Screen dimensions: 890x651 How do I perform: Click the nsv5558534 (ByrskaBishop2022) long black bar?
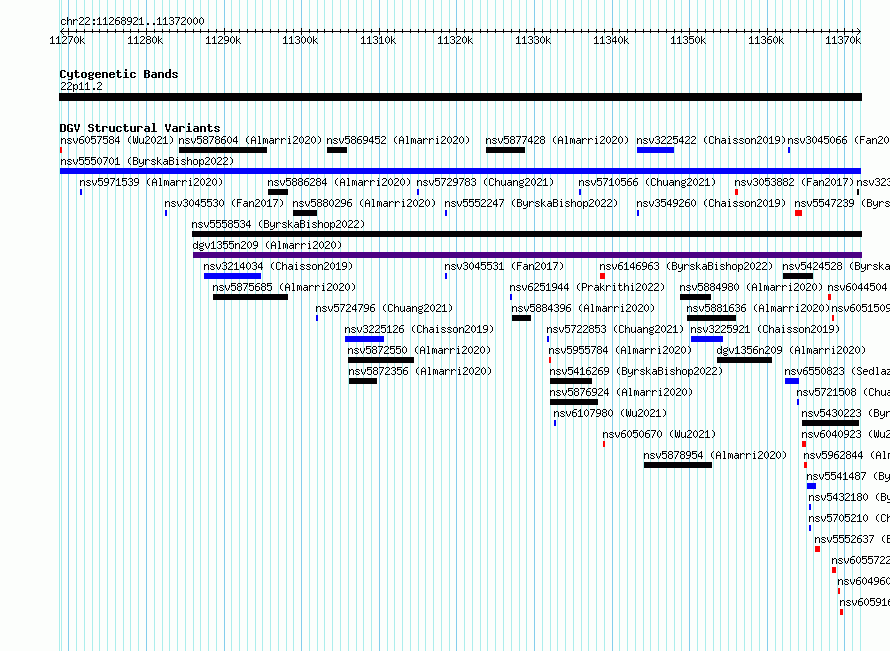tap(527, 234)
